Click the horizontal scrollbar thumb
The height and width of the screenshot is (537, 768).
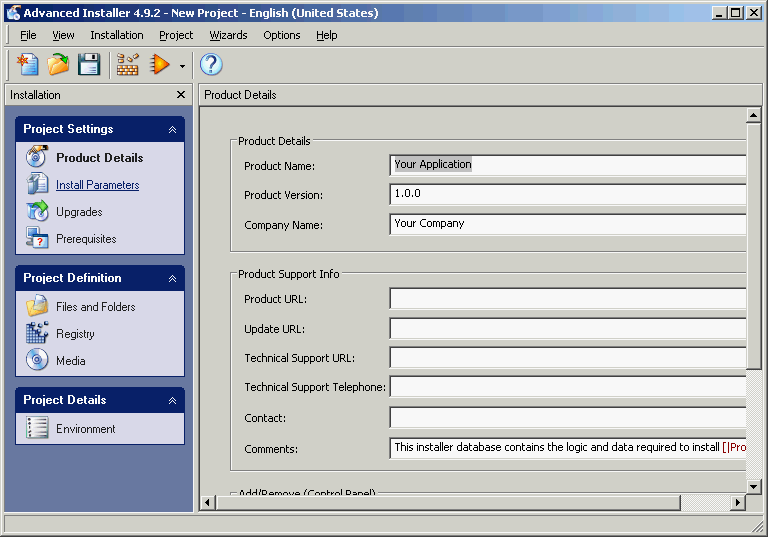click(x=448, y=502)
